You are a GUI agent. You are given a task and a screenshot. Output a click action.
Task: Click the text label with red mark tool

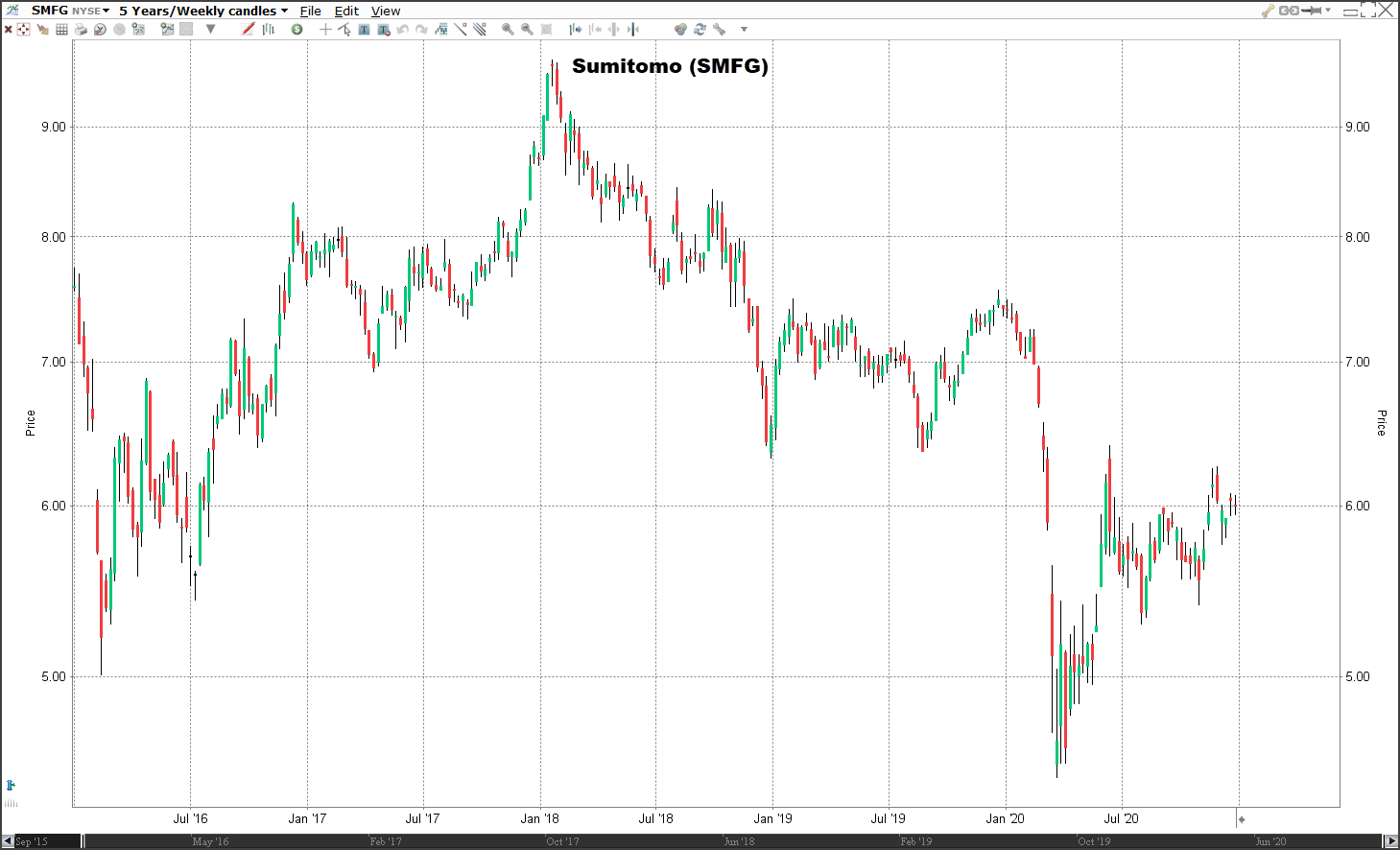(x=384, y=29)
